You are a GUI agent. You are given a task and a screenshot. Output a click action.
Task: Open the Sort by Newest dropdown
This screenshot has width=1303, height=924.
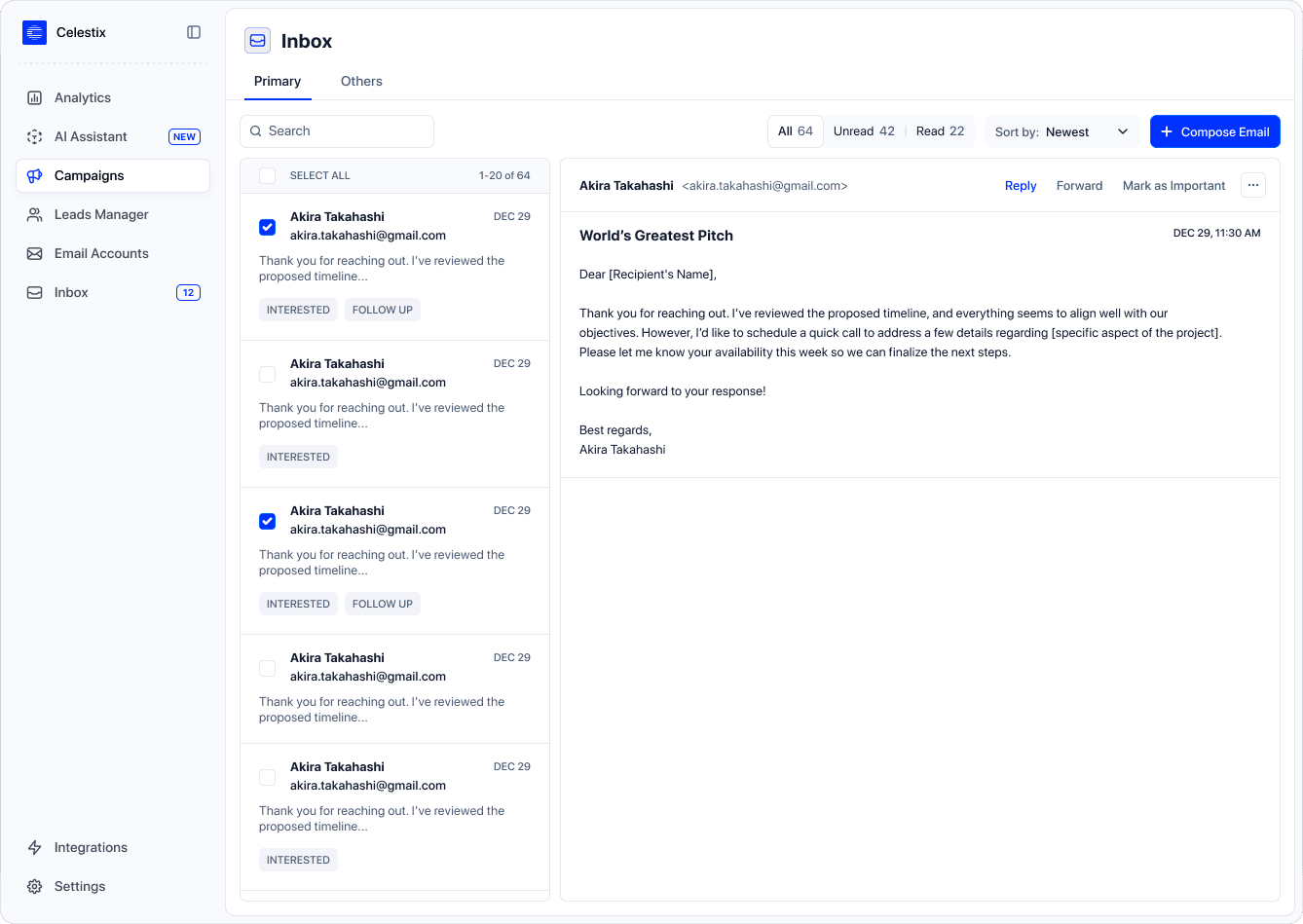coord(1061,131)
